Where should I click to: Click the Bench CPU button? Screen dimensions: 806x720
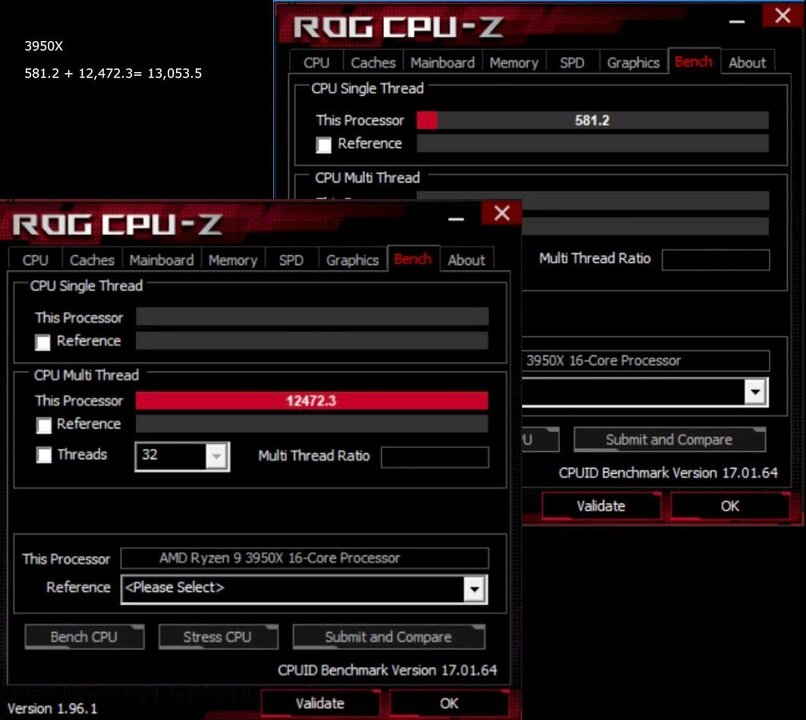point(84,637)
